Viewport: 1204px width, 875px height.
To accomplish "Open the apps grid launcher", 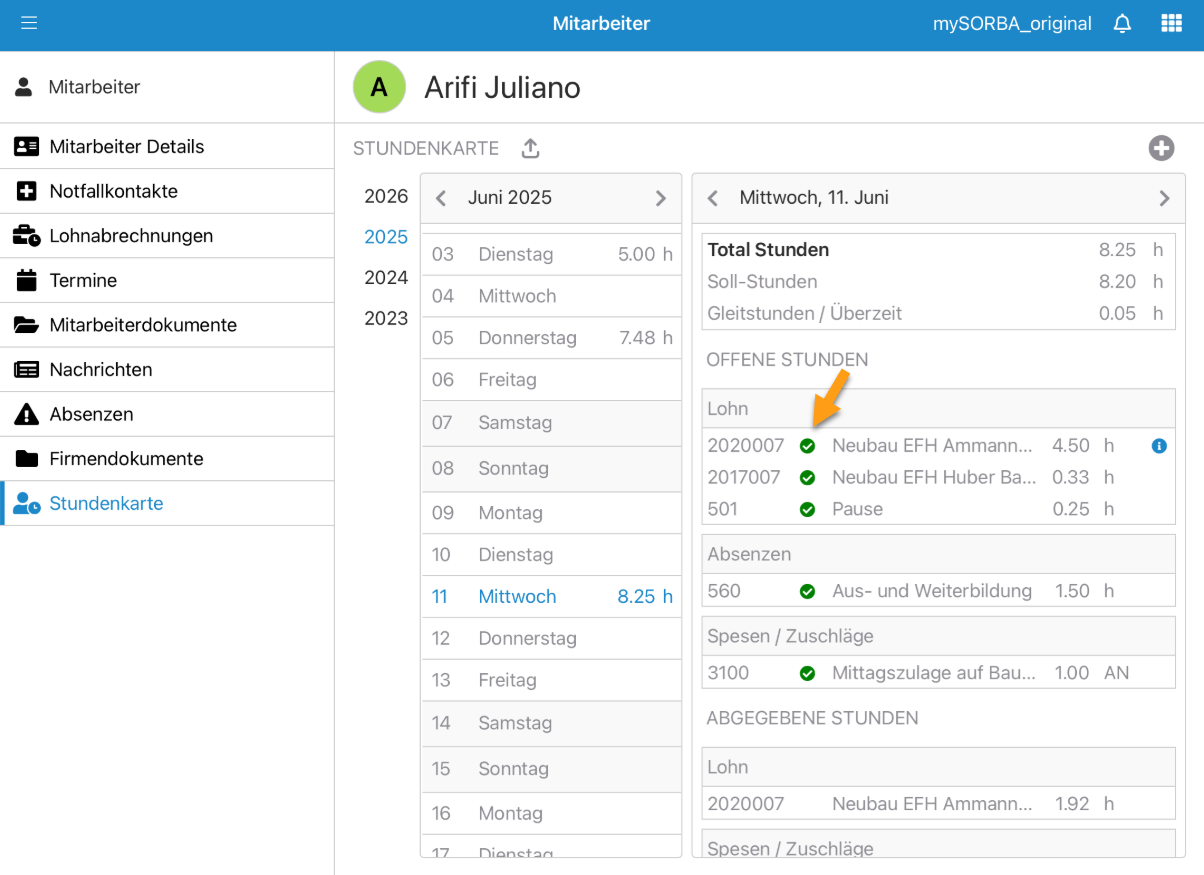I will 1171,24.
